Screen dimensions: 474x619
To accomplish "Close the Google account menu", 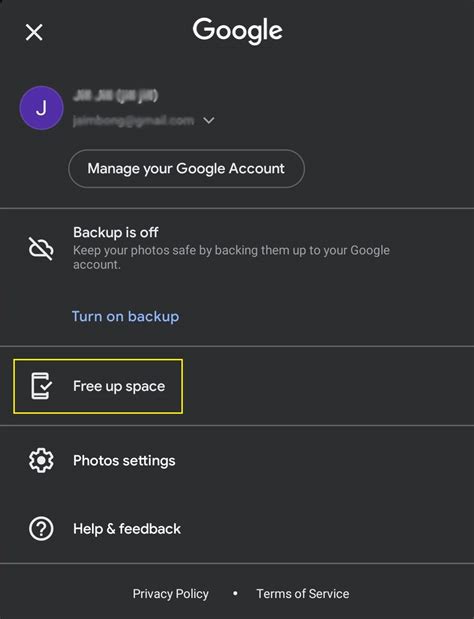I will 34,32.
